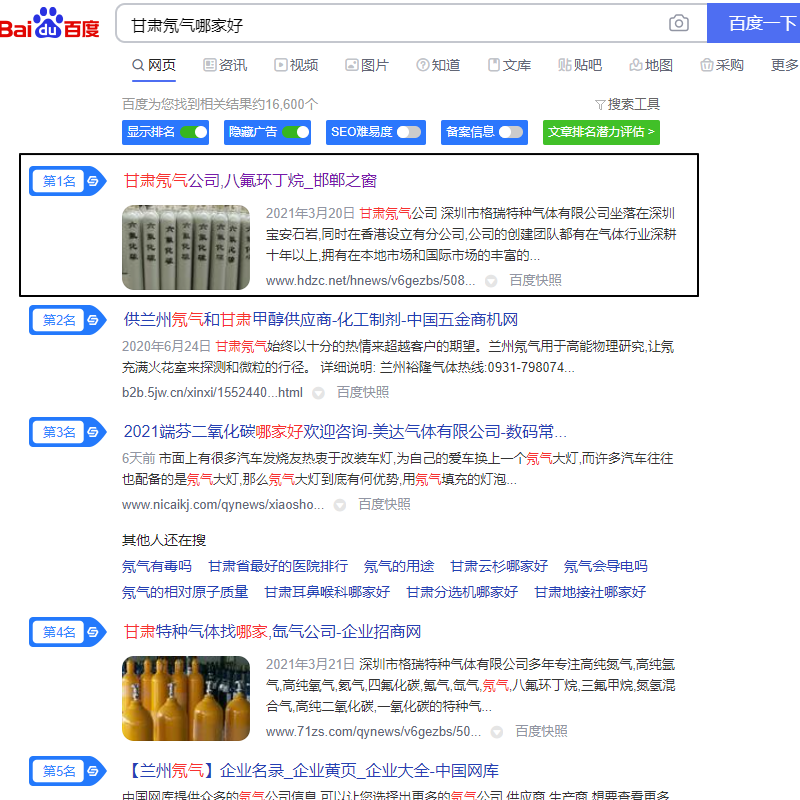The height and width of the screenshot is (800, 800).
Task: Click the Baidu logo
Action: [x=49, y=23]
